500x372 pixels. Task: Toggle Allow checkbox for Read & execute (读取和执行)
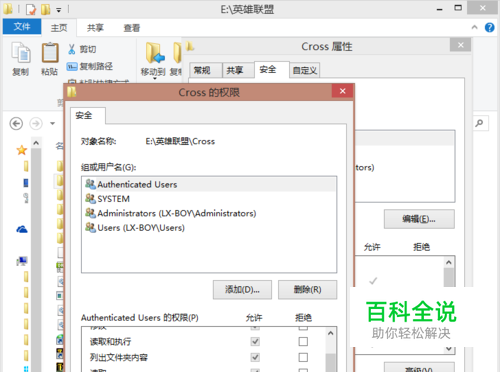(255, 341)
